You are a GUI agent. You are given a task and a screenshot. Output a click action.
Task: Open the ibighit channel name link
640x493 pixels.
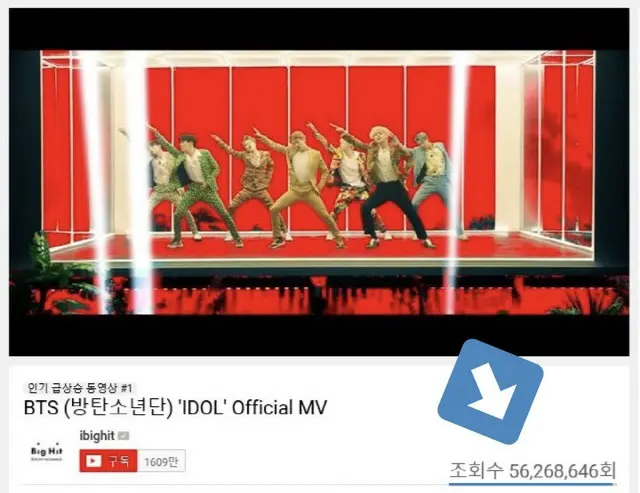(97, 435)
